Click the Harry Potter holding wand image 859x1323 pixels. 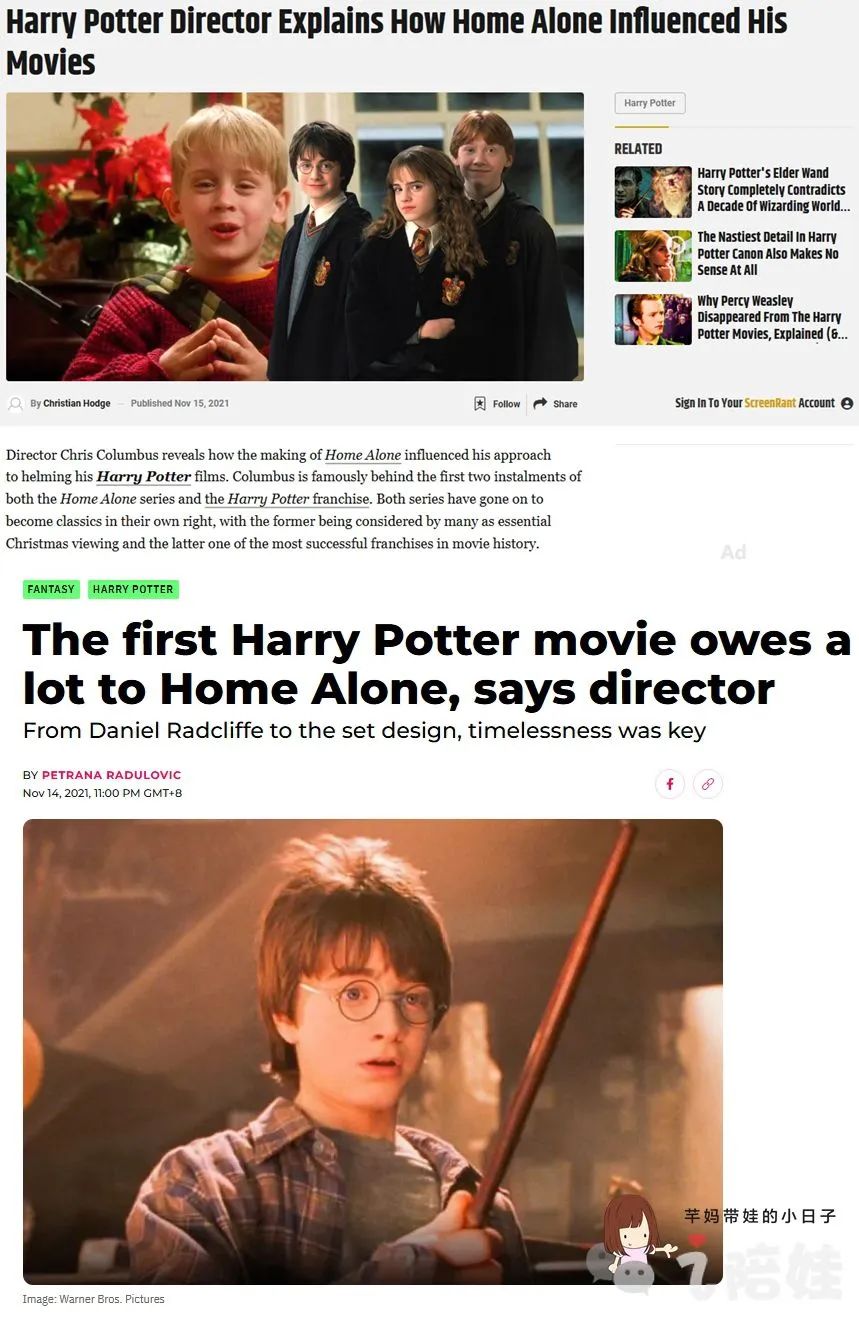(x=373, y=1052)
